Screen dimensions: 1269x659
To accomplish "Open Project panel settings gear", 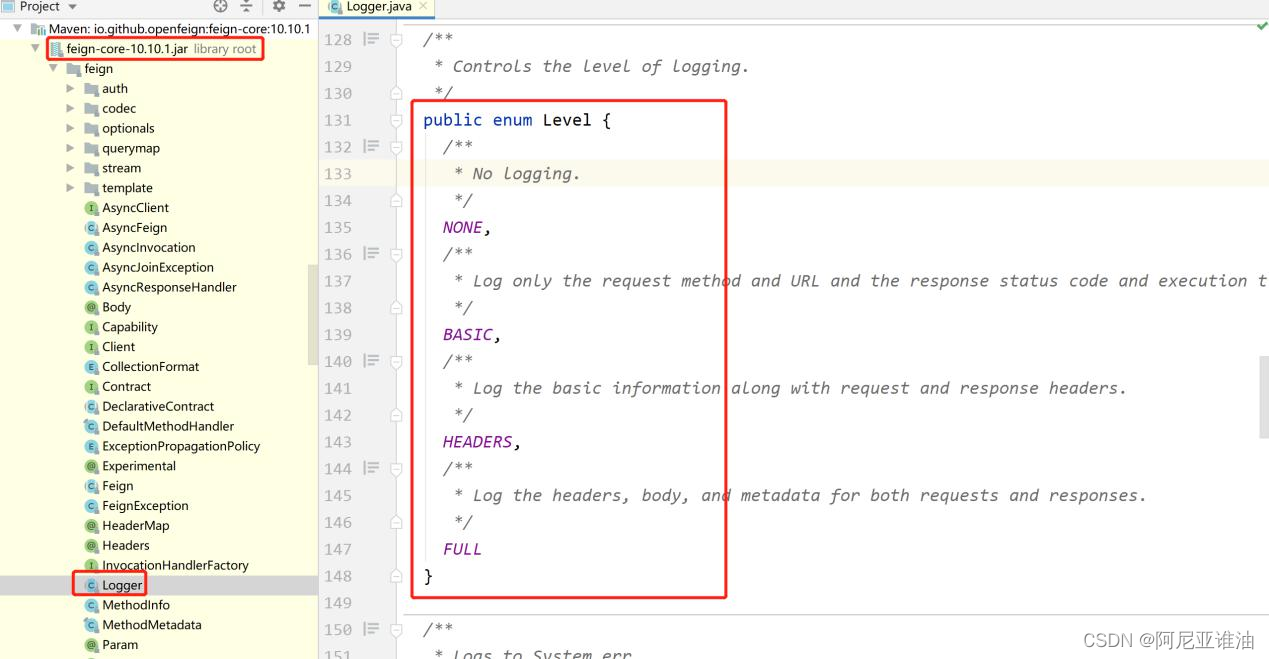I will (x=279, y=6).
